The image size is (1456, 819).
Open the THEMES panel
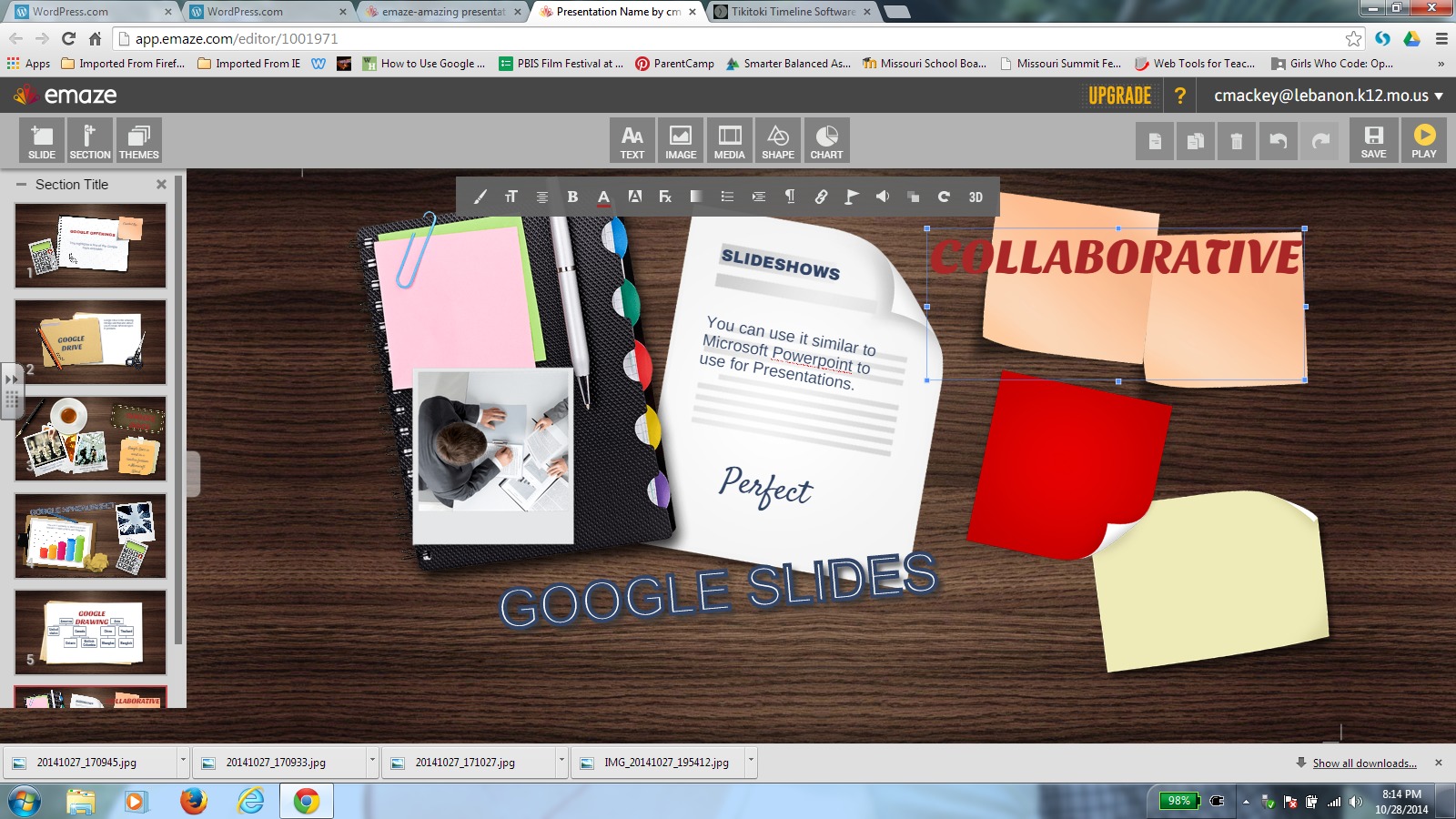138,140
